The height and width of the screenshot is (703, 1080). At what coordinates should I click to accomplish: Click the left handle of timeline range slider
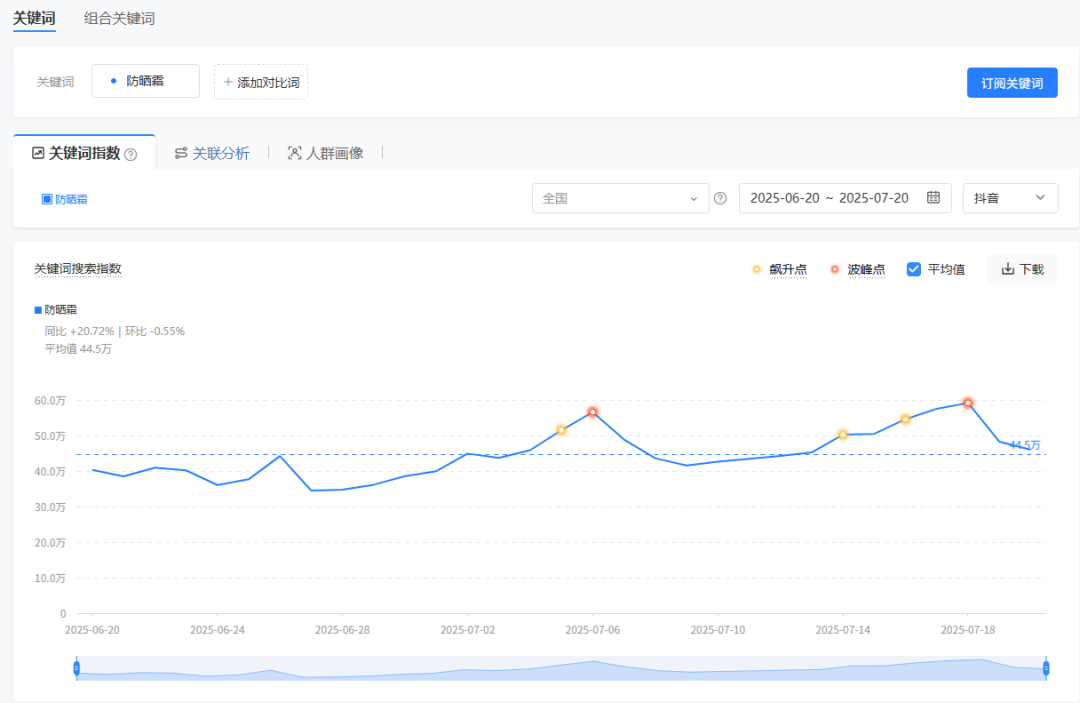[76, 668]
